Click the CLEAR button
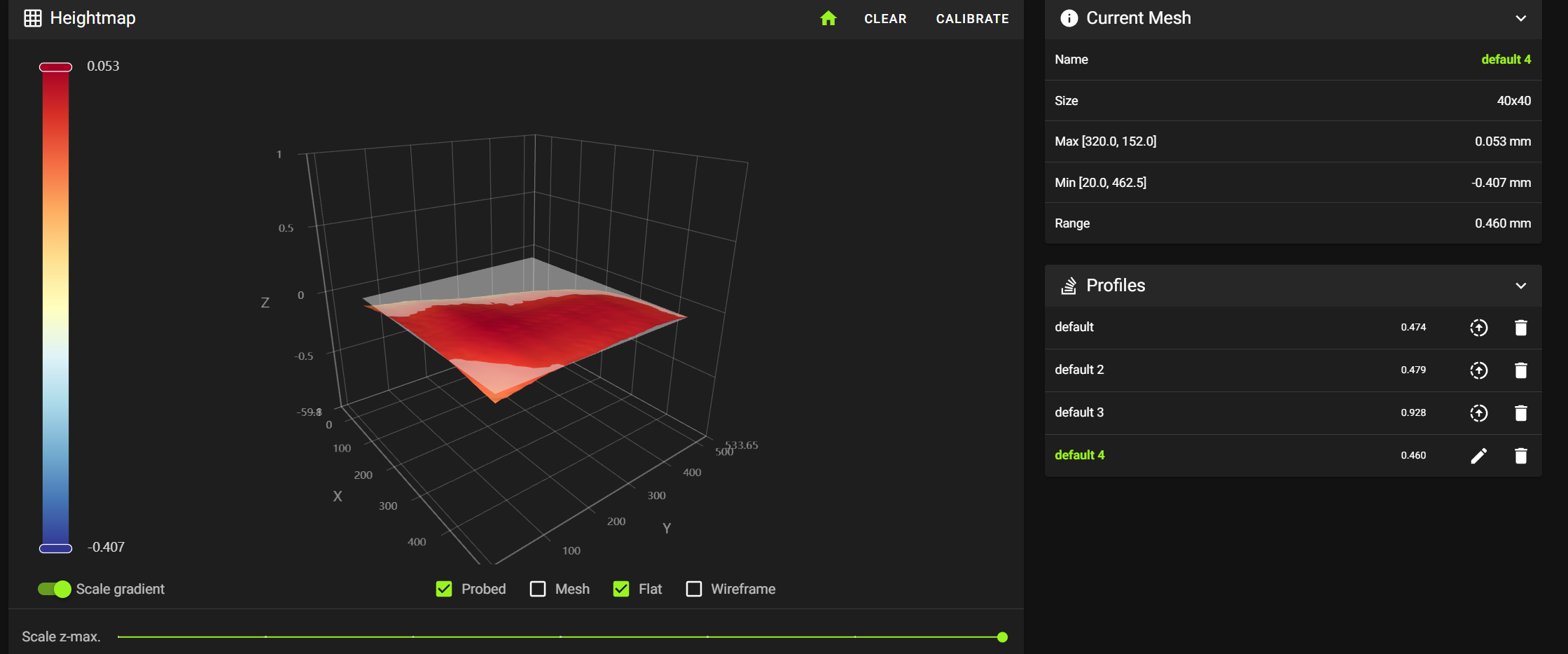1568x654 pixels. coord(885,19)
